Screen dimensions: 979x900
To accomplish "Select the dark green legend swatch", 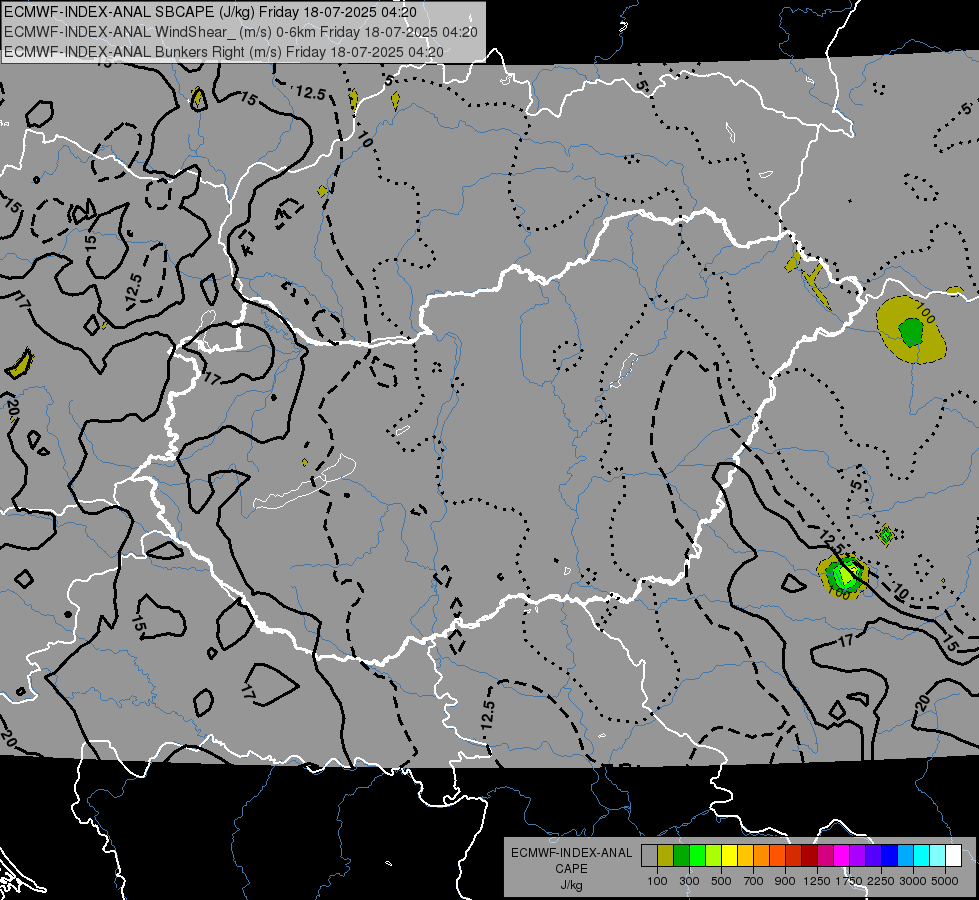I will tap(681, 856).
